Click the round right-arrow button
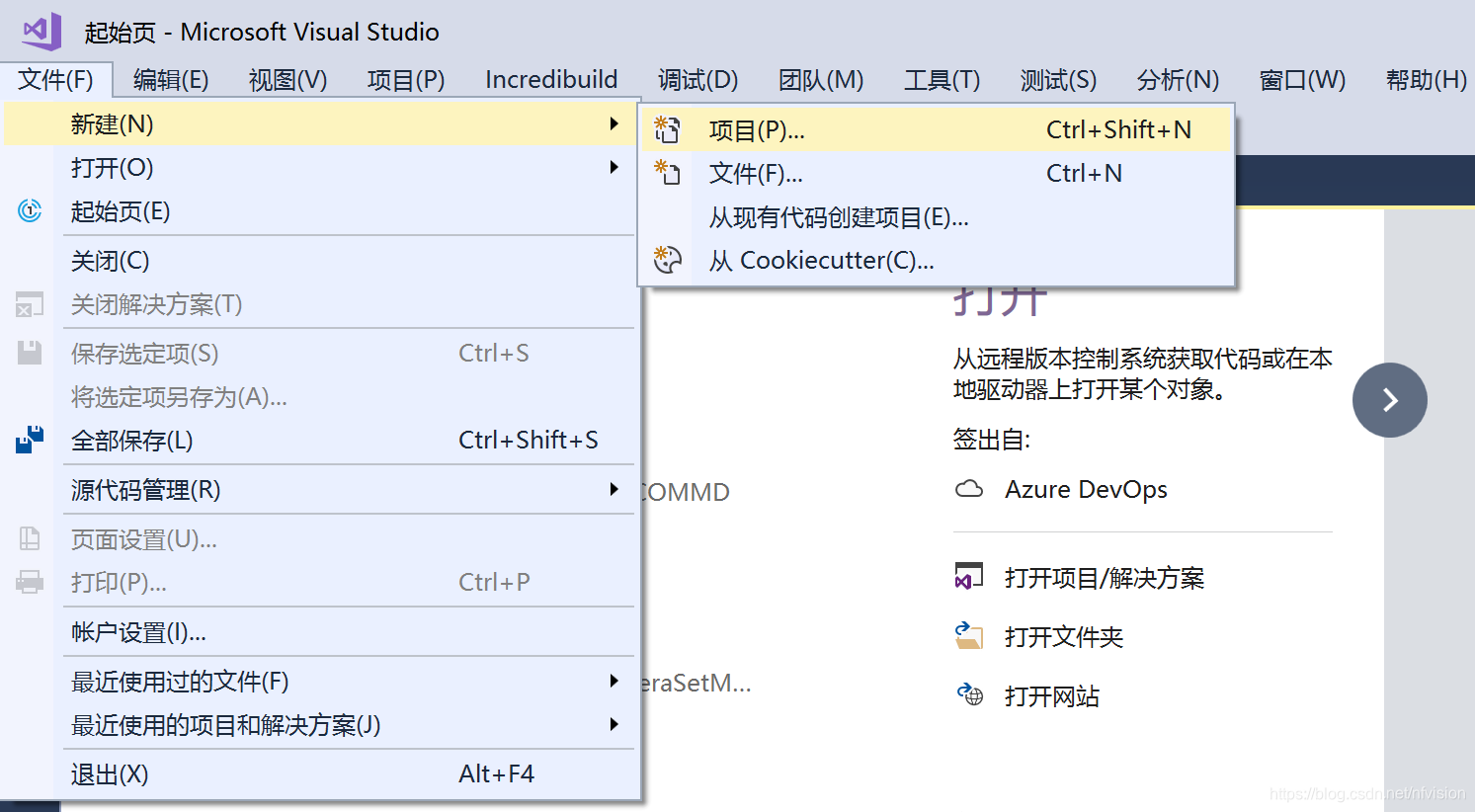The image size is (1475, 812). (x=1390, y=400)
